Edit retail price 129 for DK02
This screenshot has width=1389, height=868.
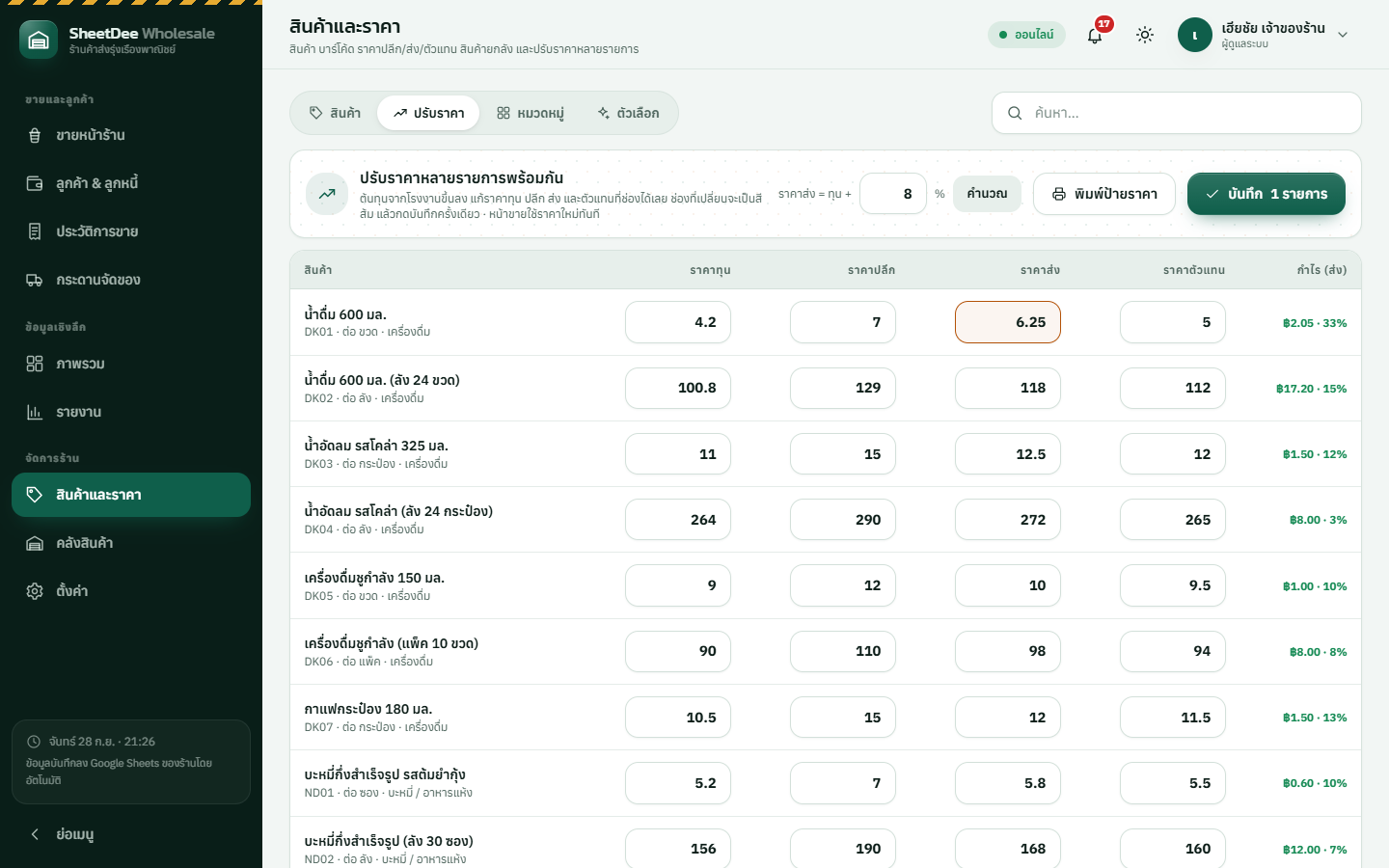(x=843, y=388)
